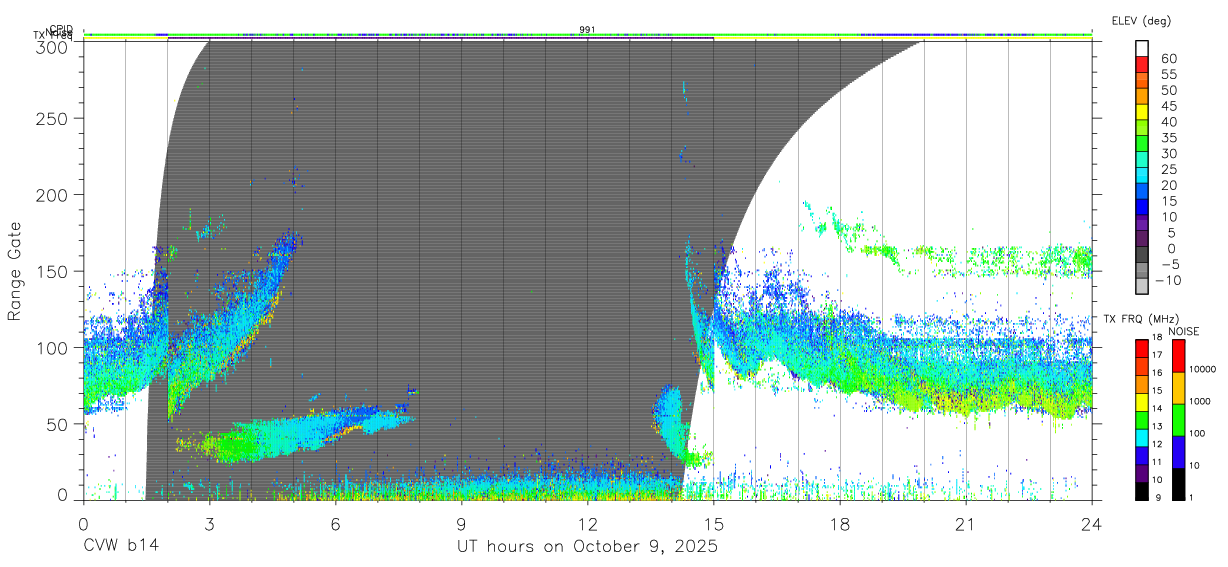This screenshot has height=567, width=1228.
Task: Click the 'UT hours on October 9, 2025' label
Action: click(x=587, y=546)
